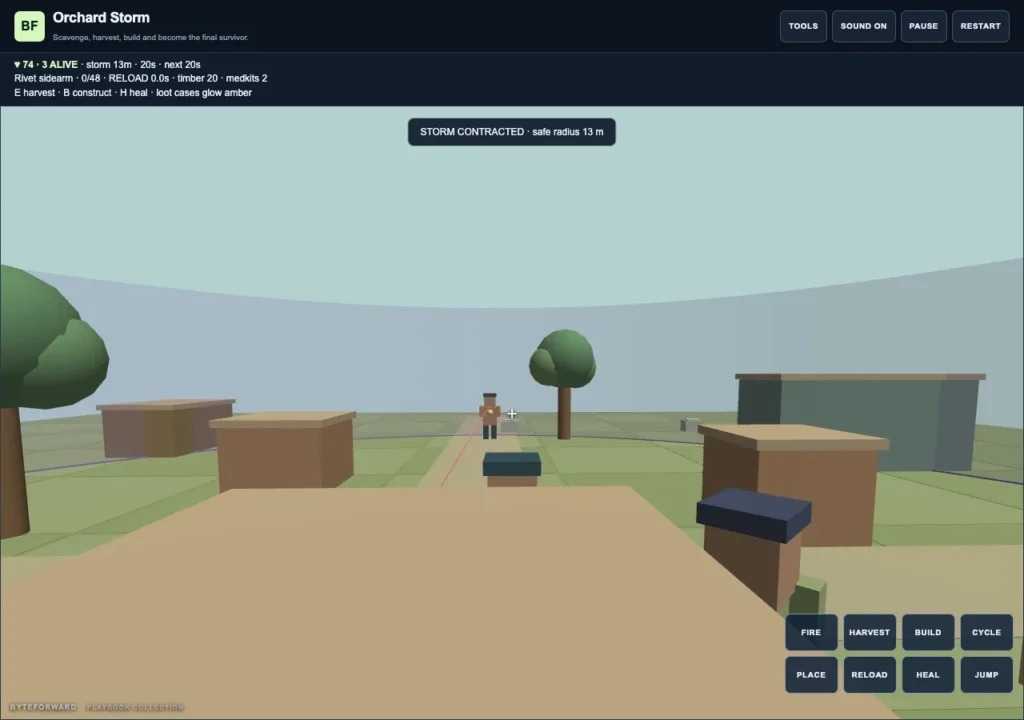Viewport: 1024px width, 720px height.
Task: Tap the JUMP action button
Action: coord(986,674)
